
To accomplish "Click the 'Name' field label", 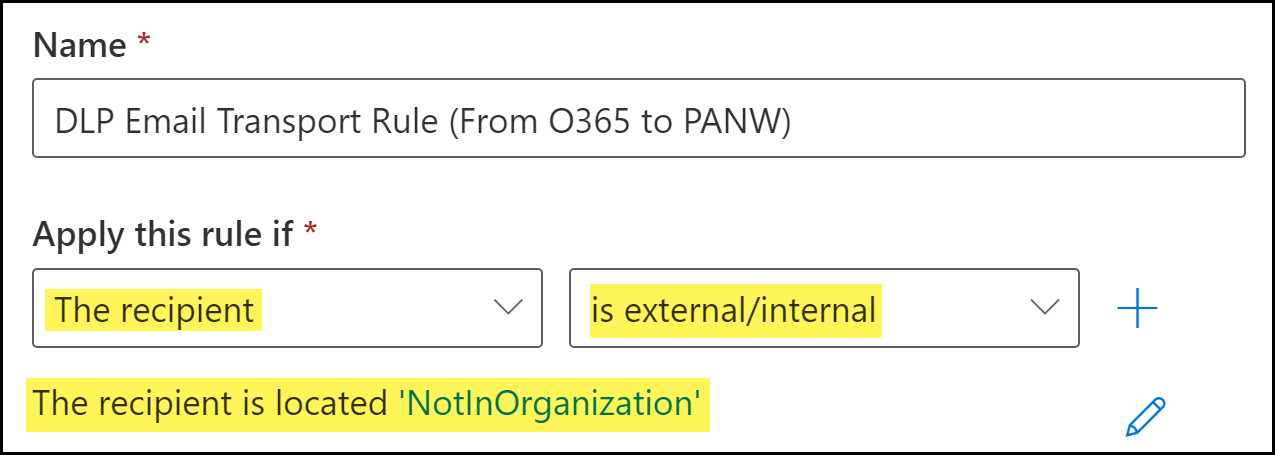I will pos(80,46).
